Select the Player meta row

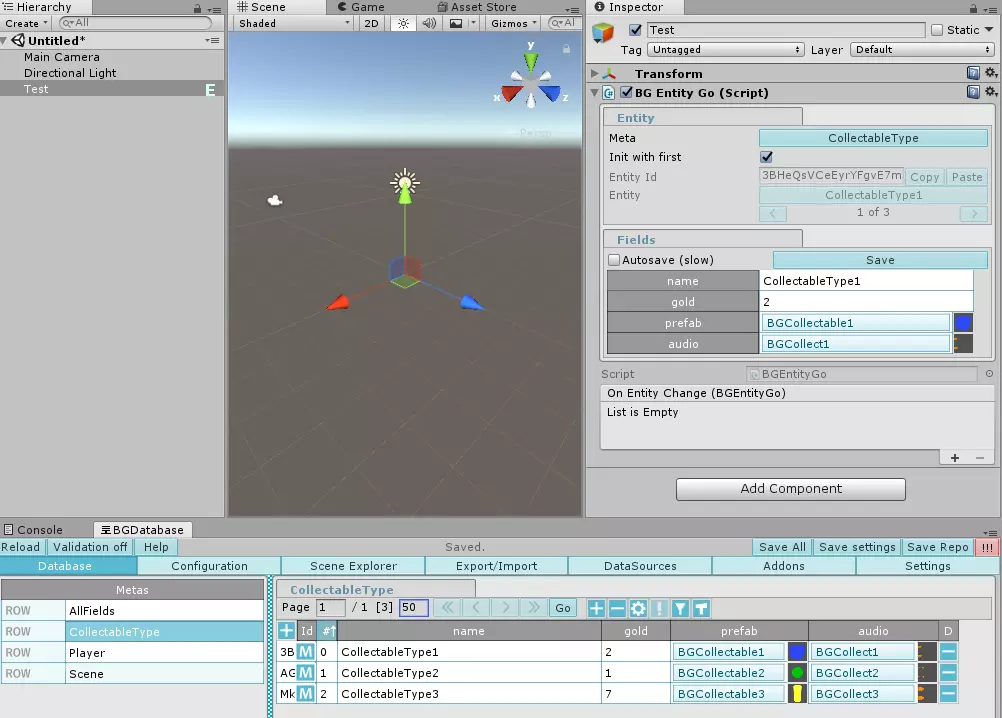coord(132,652)
